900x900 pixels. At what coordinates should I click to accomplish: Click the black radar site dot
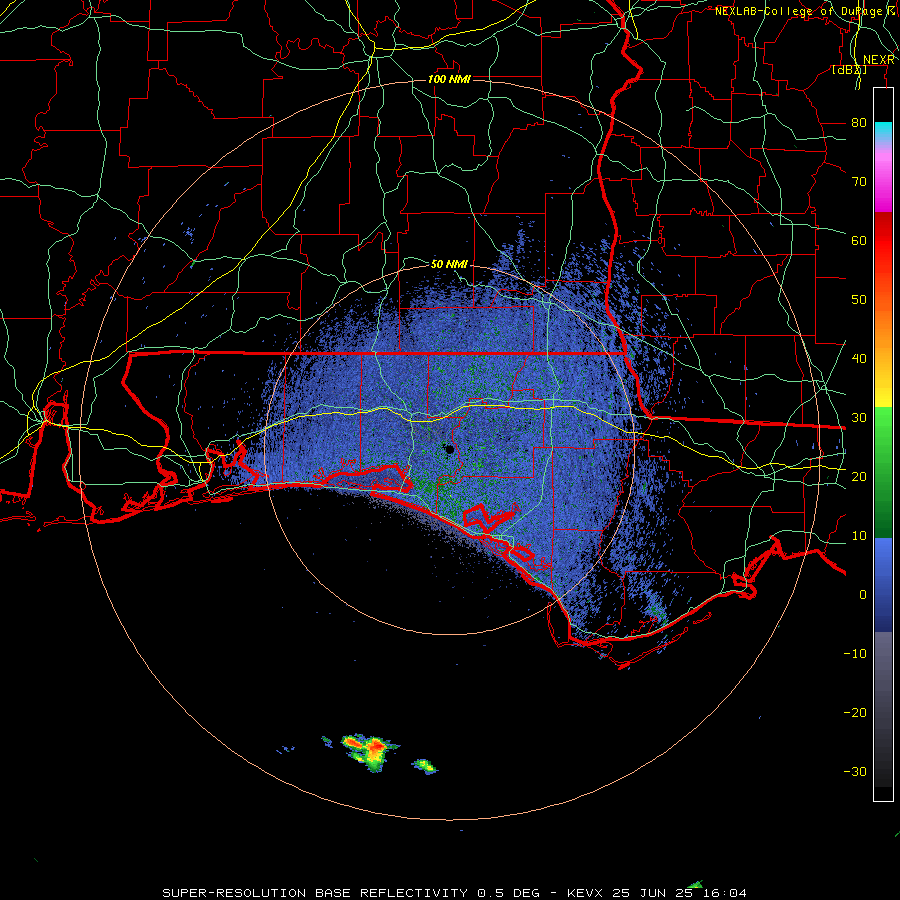point(449,449)
